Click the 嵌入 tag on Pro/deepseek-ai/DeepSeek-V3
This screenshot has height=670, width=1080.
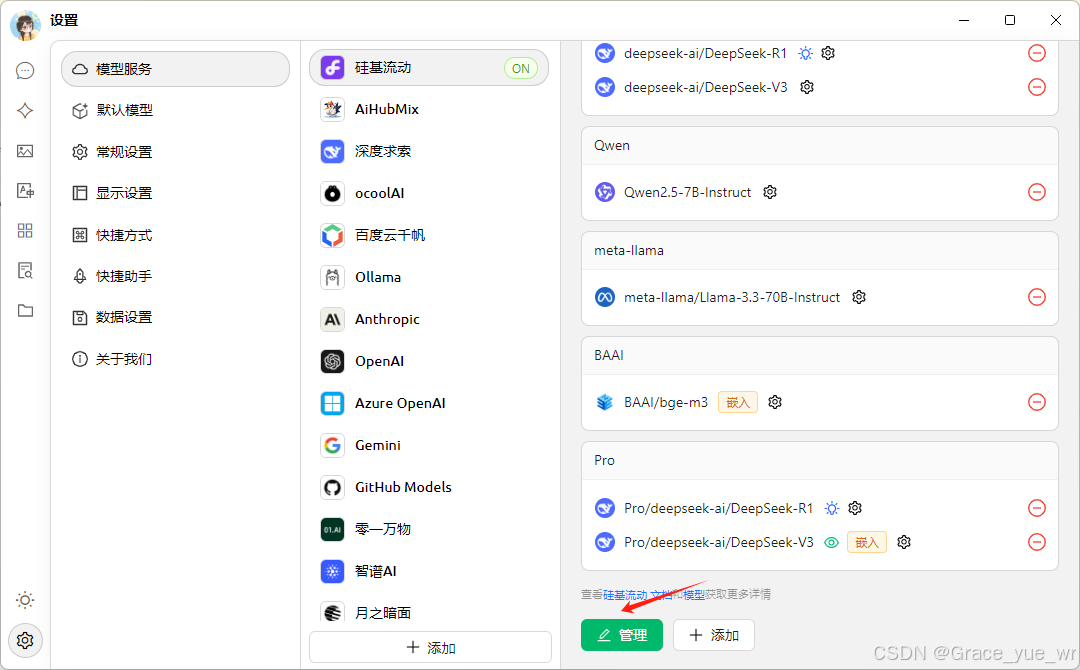pos(866,543)
